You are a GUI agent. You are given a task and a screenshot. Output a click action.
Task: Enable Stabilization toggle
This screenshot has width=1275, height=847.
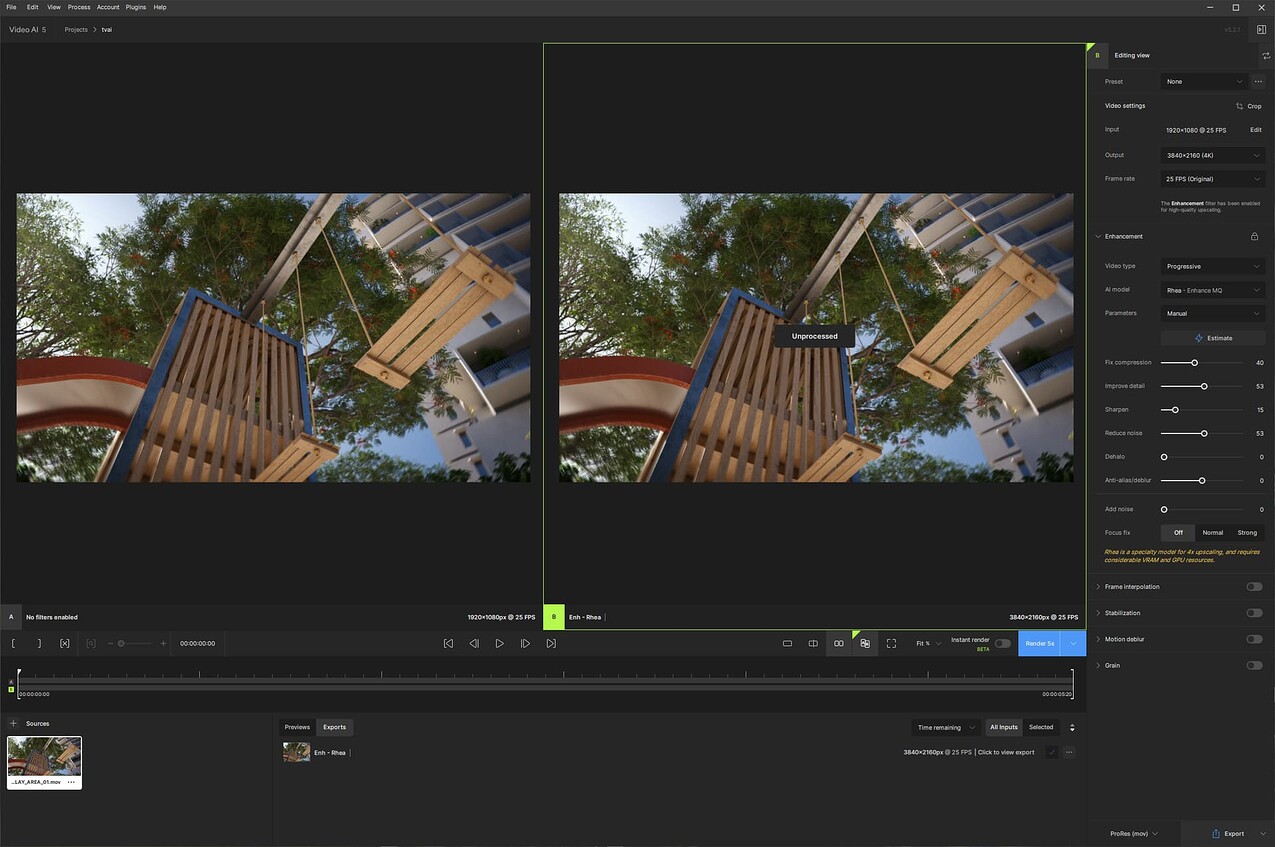point(1254,613)
